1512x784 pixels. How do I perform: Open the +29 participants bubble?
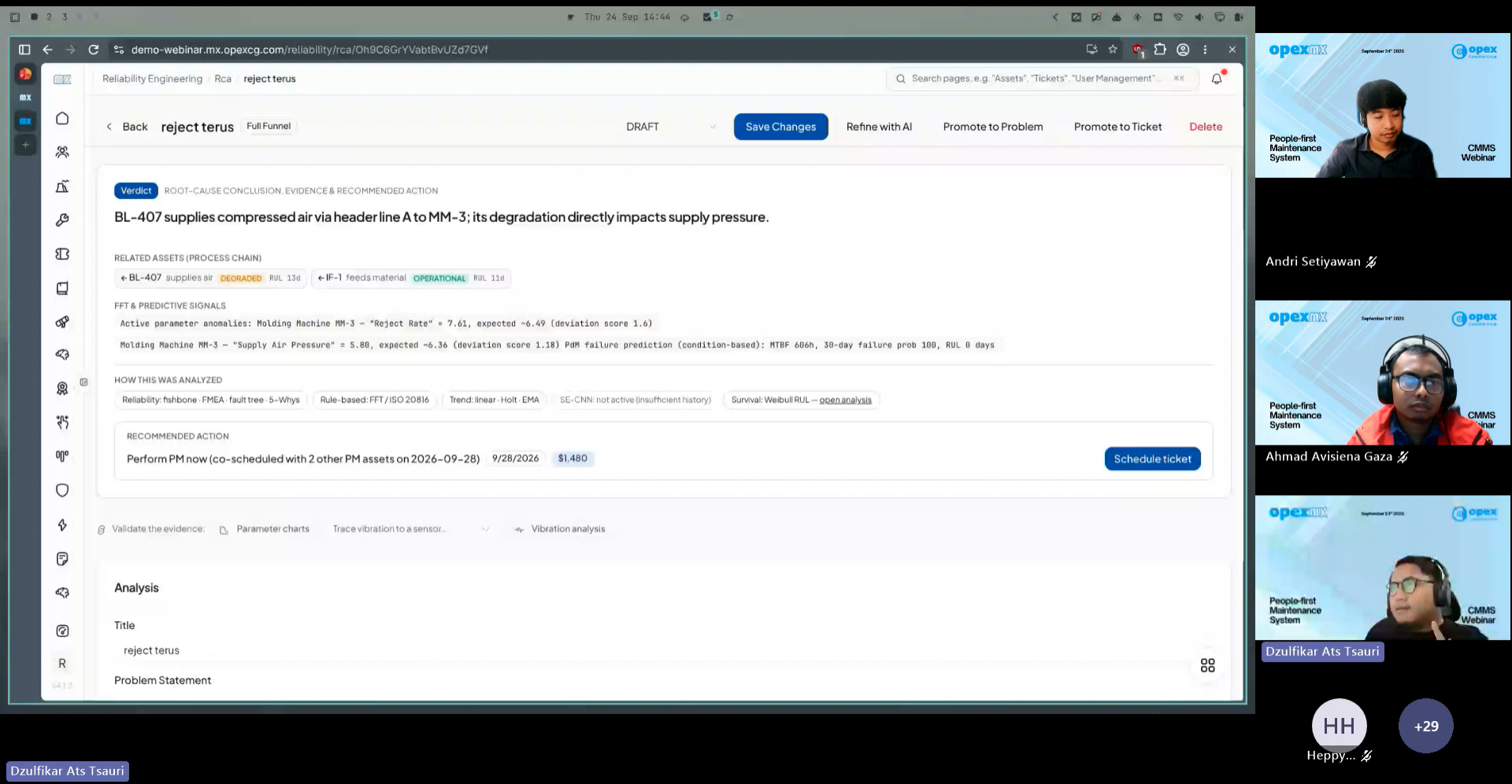(x=1425, y=726)
